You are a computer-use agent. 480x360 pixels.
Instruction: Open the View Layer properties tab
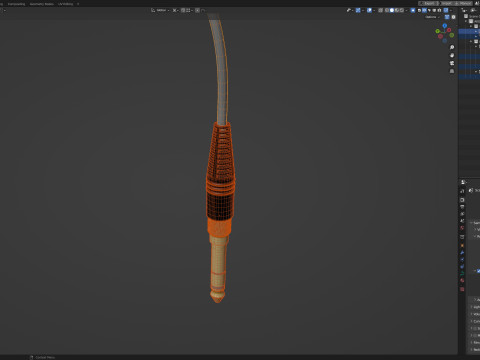(x=462, y=214)
